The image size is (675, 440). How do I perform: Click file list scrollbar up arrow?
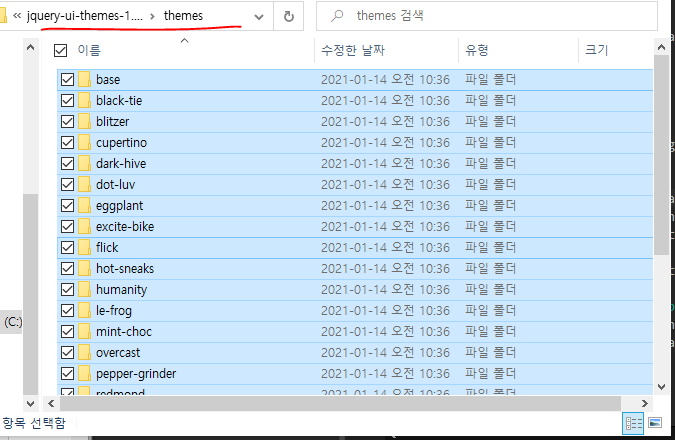(x=661, y=48)
